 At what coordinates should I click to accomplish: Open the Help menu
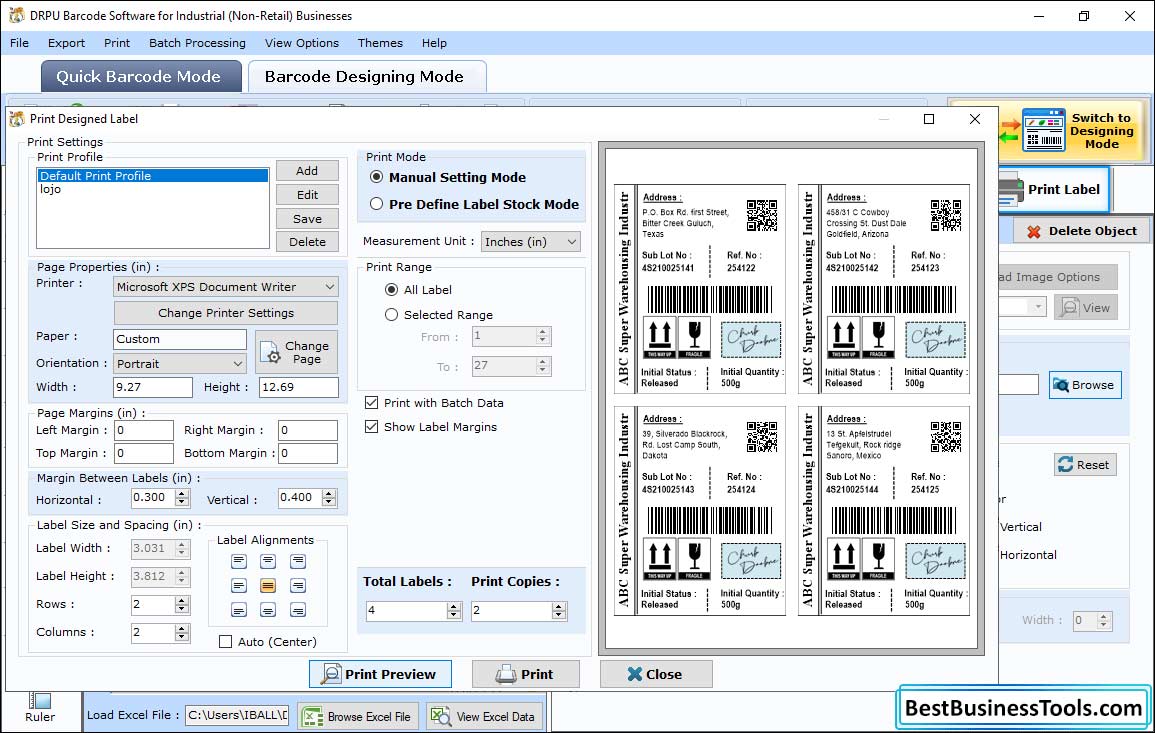click(434, 43)
